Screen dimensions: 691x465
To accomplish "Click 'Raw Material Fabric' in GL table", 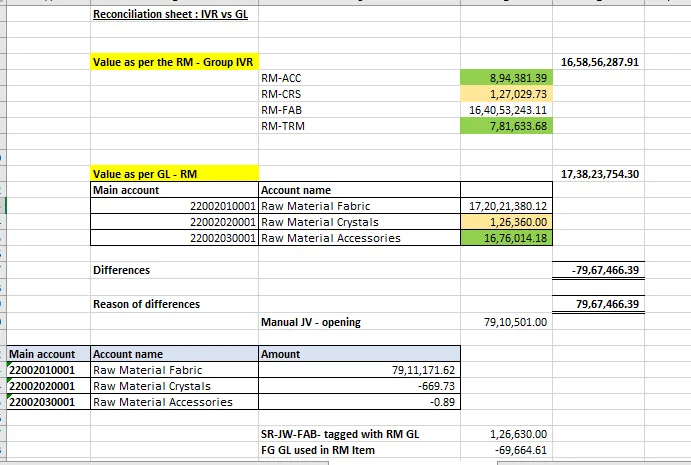I will [359, 206].
